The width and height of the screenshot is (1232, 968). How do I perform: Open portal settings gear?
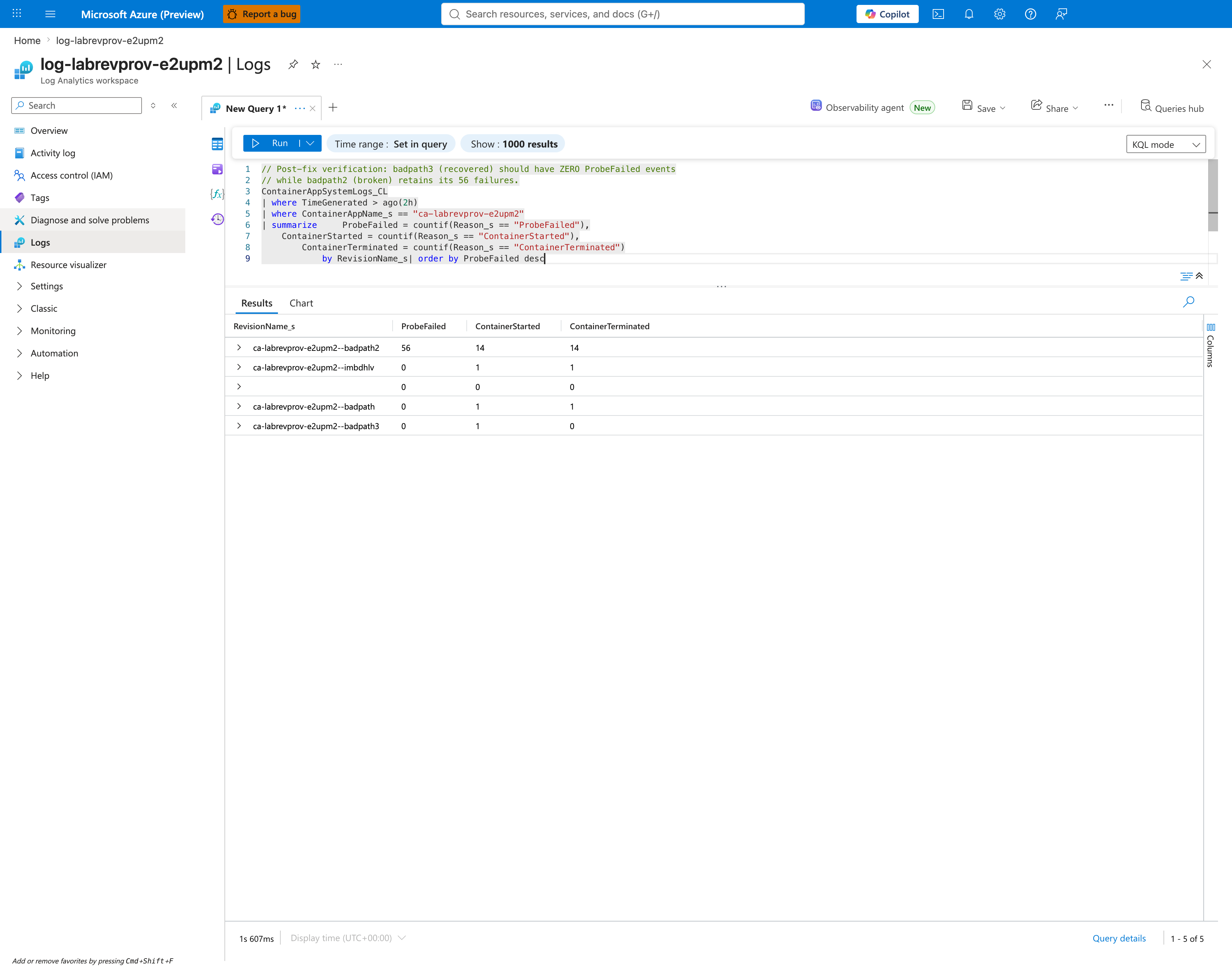tap(1000, 14)
